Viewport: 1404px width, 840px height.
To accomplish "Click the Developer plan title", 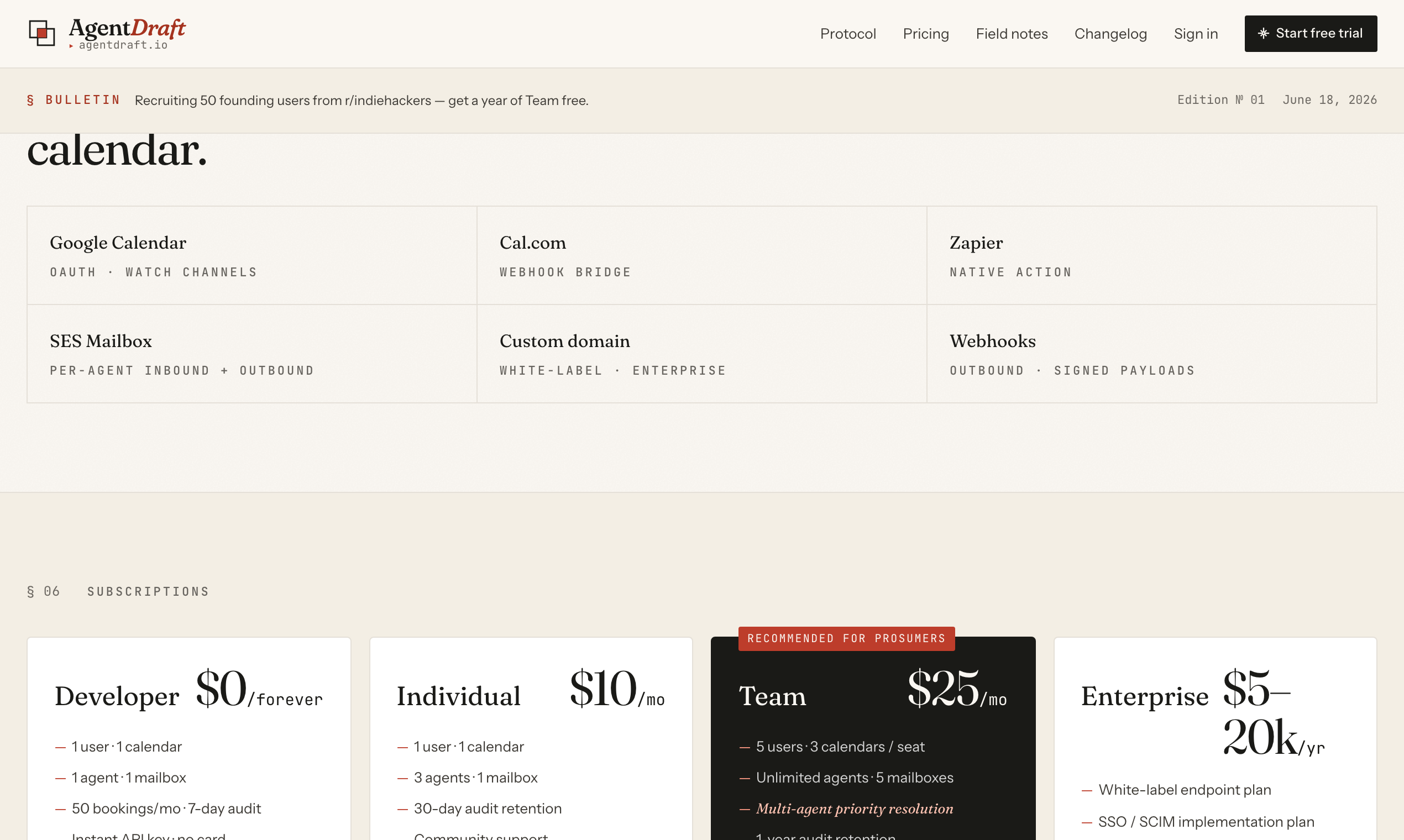I will [117, 696].
